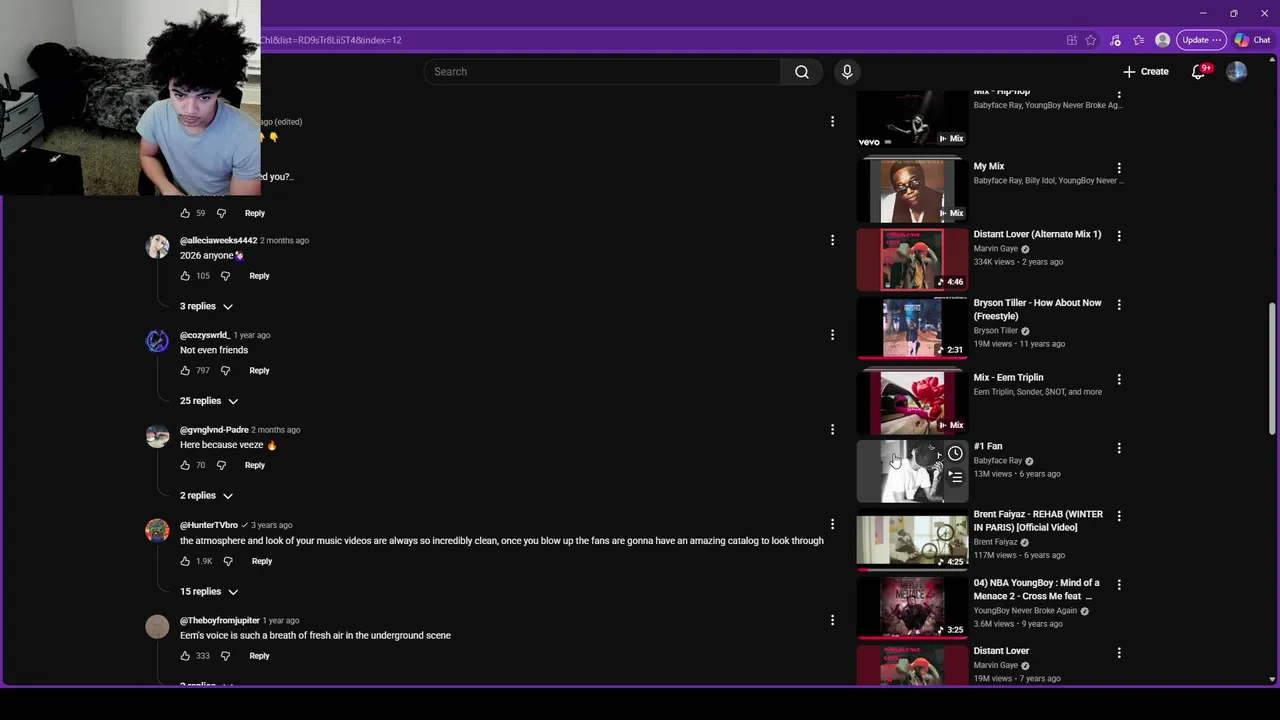This screenshot has height=720, width=1280.
Task: Bookmark this page with the star icon
Action: click(1091, 40)
